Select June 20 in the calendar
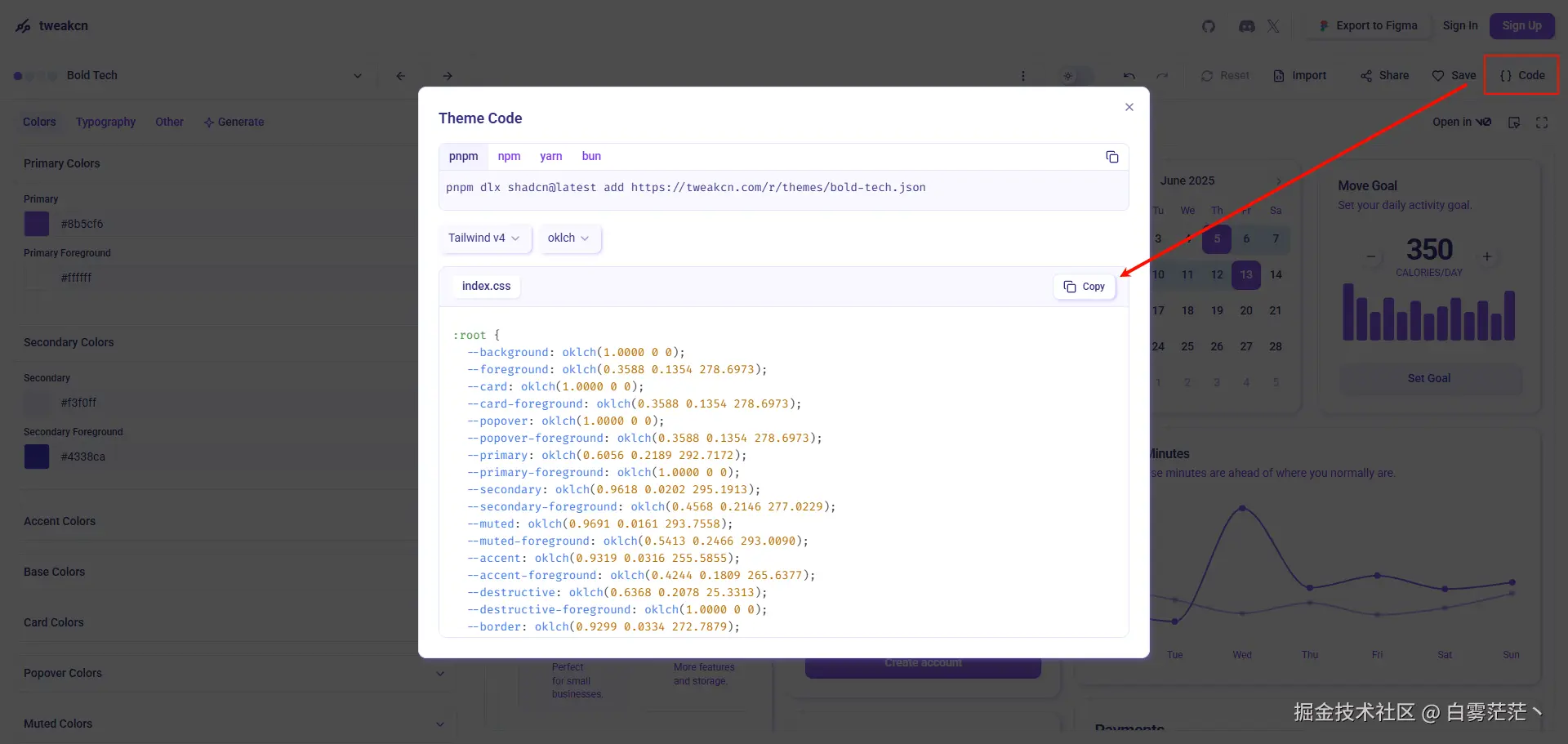The width and height of the screenshot is (1568, 744). click(1246, 311)
